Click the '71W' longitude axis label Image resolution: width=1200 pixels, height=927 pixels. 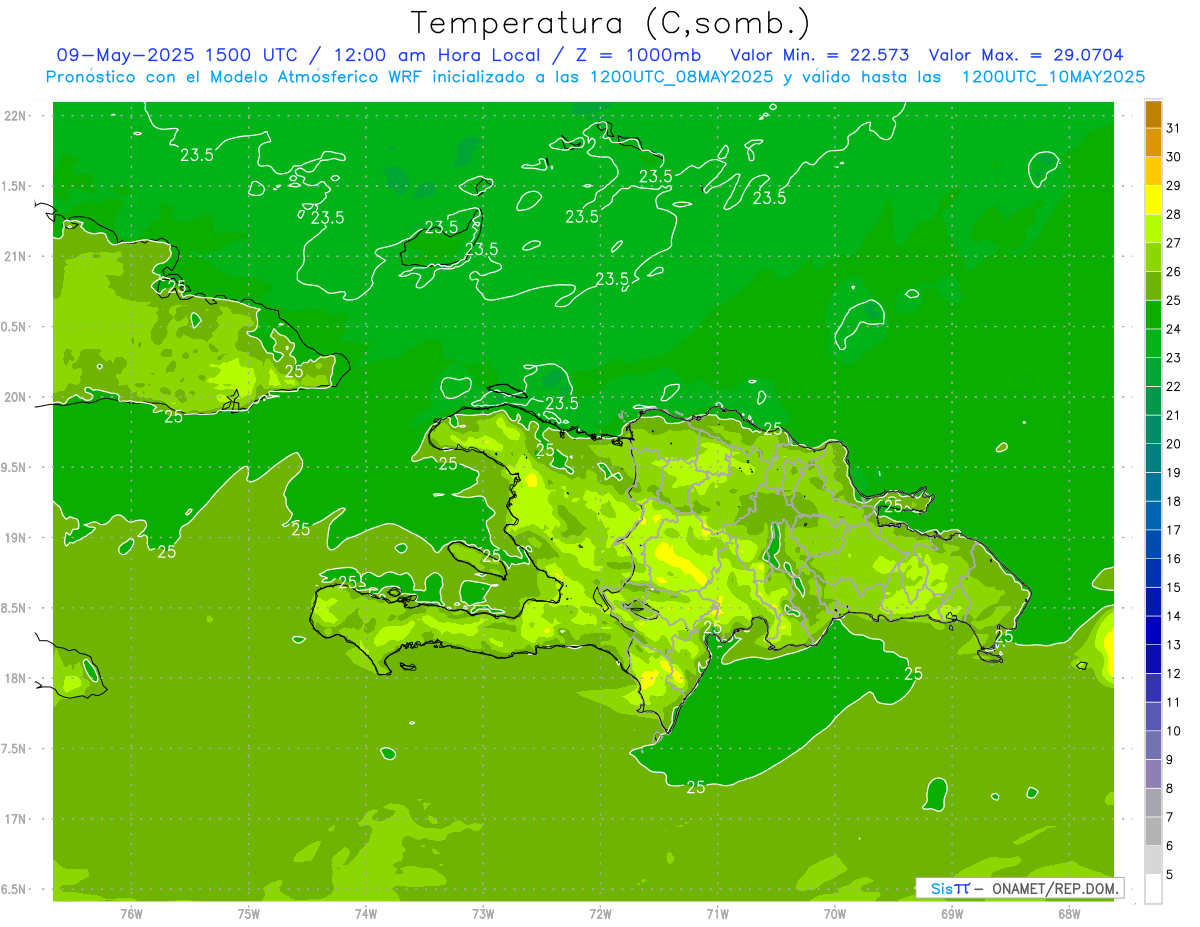click(x=717, y=913)
